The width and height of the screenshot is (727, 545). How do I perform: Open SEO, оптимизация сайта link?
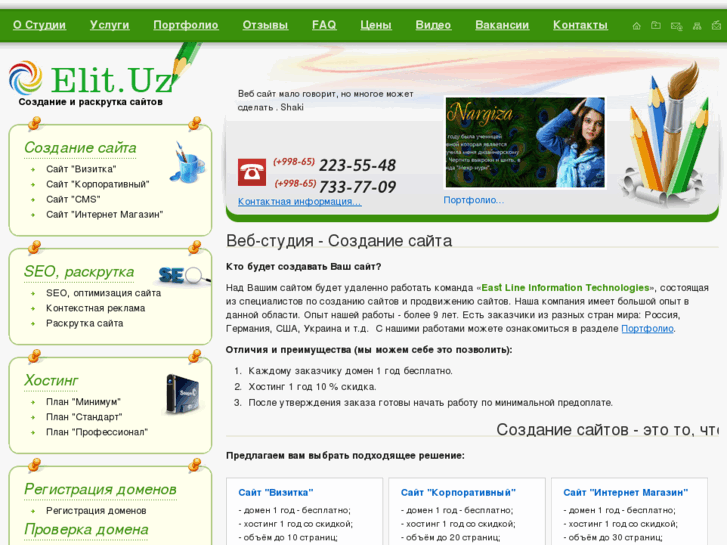pos(103,293)
